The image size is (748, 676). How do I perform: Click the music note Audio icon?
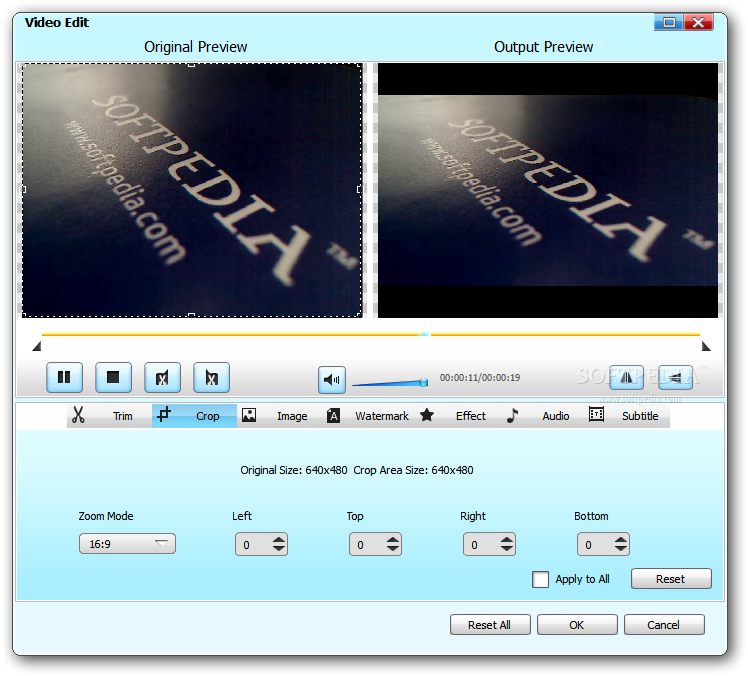tap(512, 415)
